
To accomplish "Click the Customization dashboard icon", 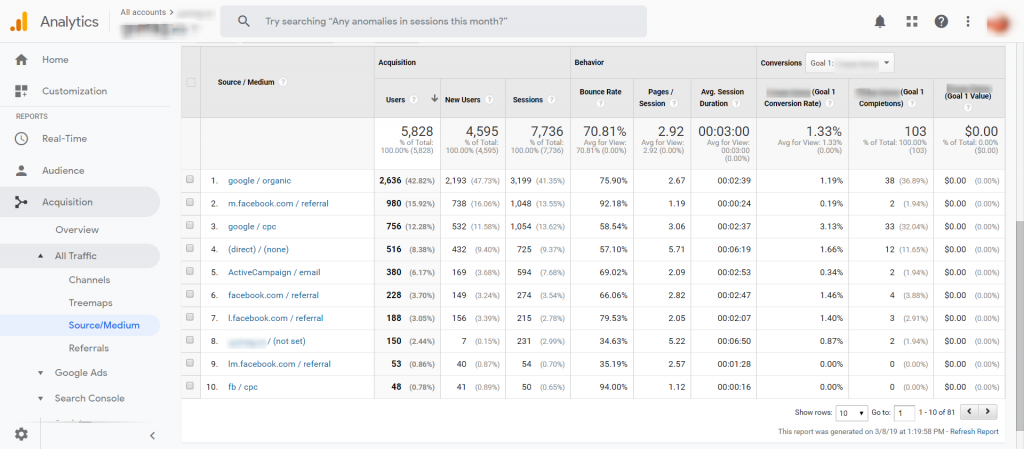I will (x=21, y=91).
